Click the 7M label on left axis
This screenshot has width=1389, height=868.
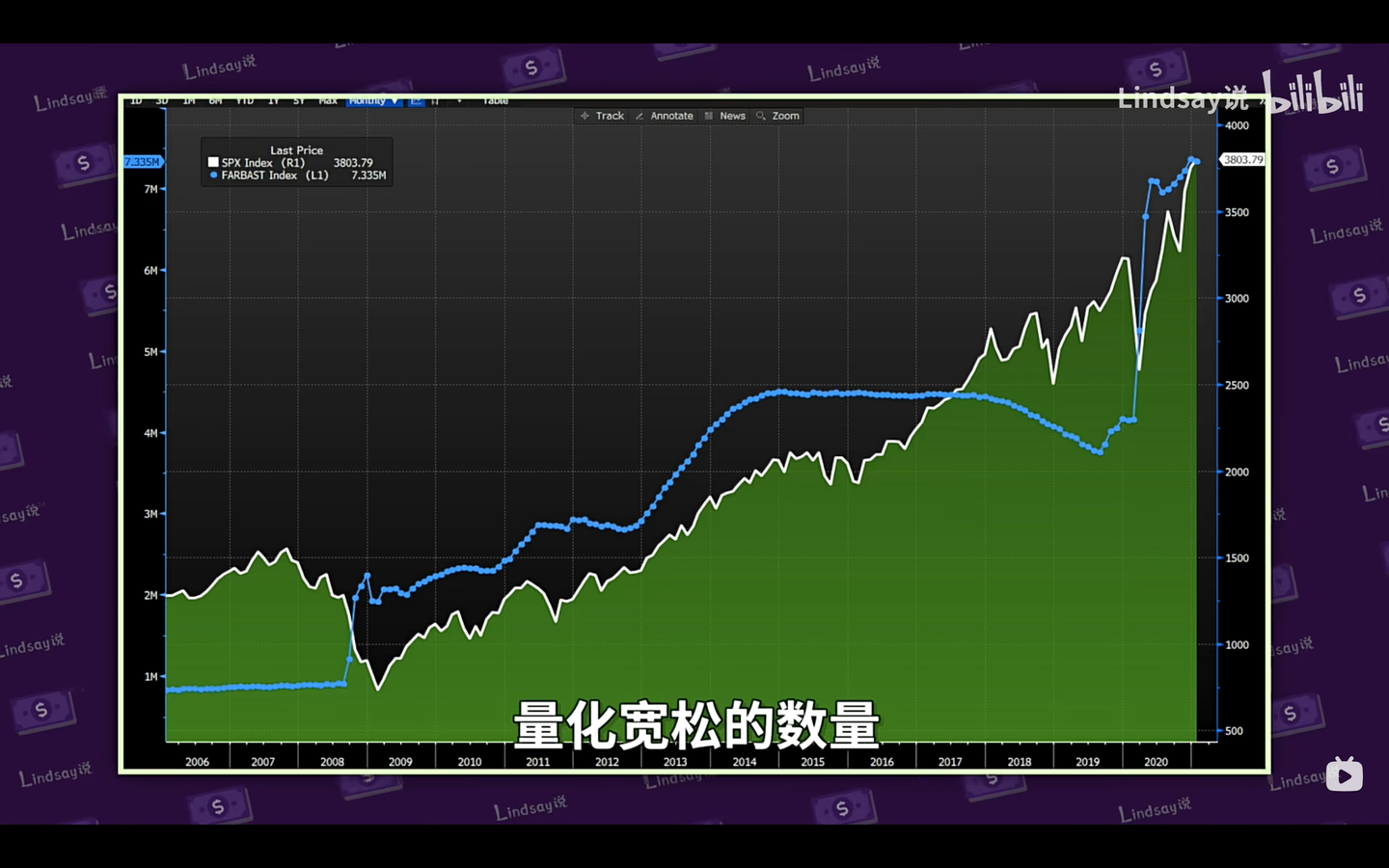pos(150,189)
